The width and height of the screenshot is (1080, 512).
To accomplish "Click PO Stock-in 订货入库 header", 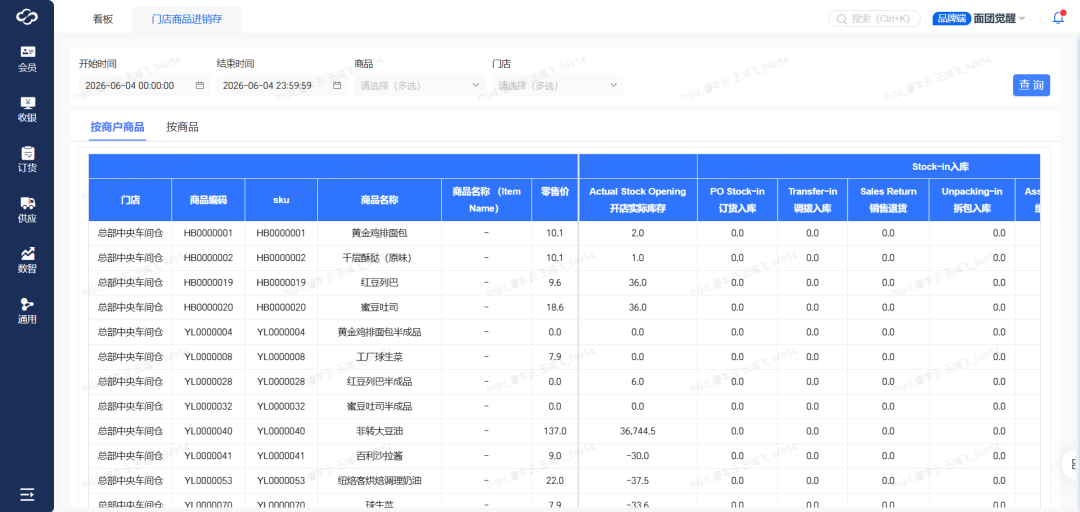I will tap(738, 200).
